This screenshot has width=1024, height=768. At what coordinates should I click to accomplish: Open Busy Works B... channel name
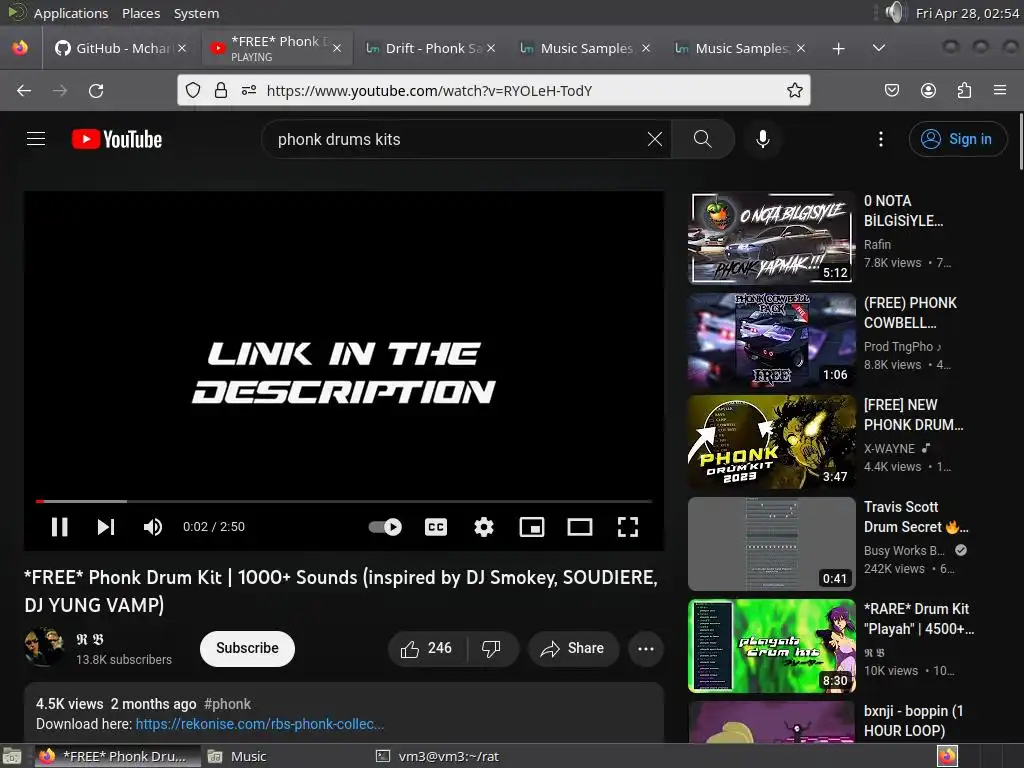[x=904, y=551]
